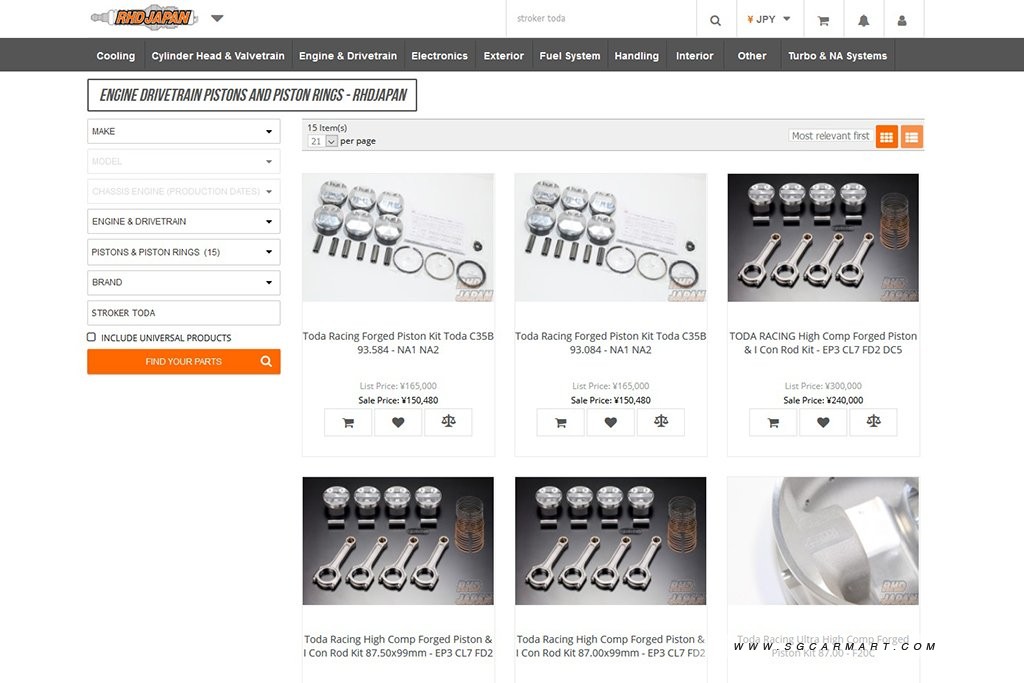Add EP3 CL7 FD2 DC5 kit to wishlist
Image resolution: width=1024 pixels, height=683 pixels.
[823, 422]
